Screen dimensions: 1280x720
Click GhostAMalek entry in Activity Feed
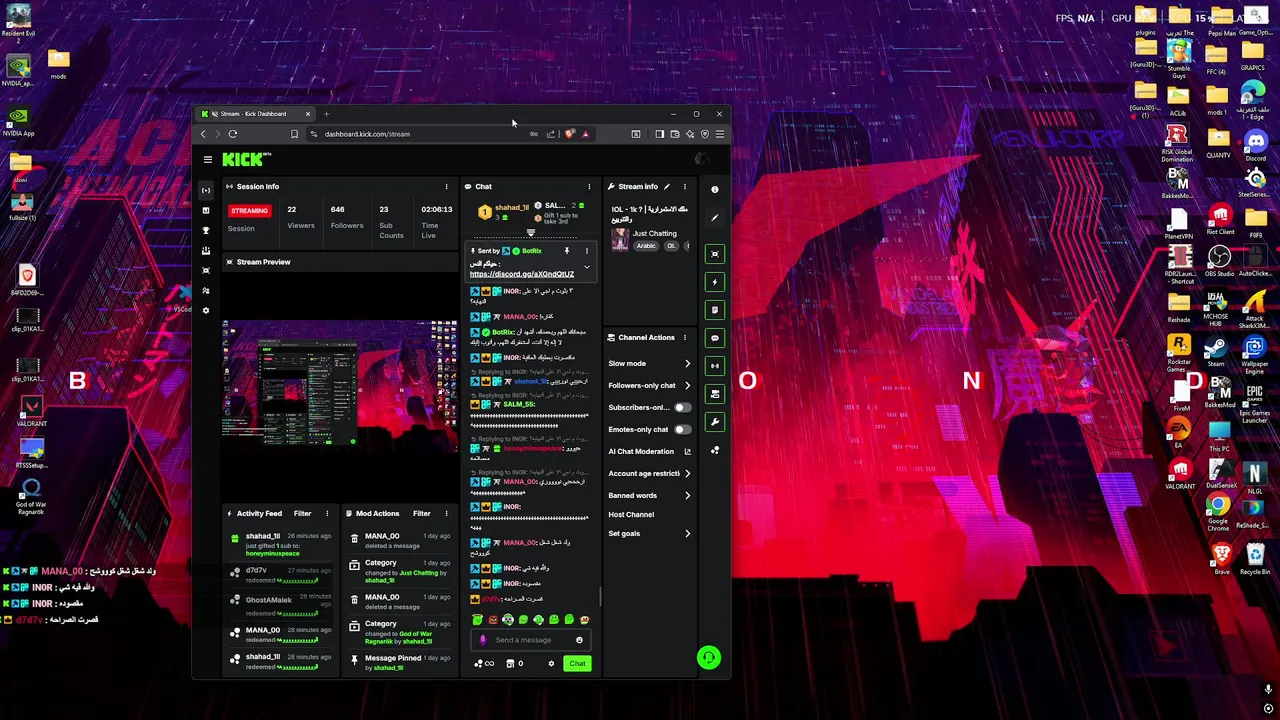[279, 606]
